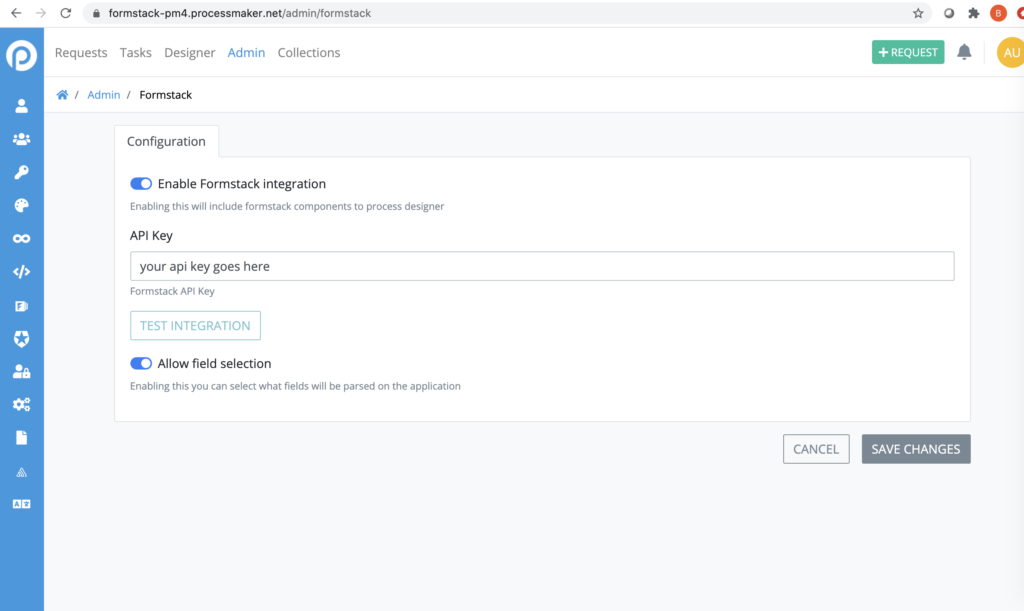Open Translations via the language sidebar icon
This screenshot has width=1024, height=611.
click(x=22, y=504)
